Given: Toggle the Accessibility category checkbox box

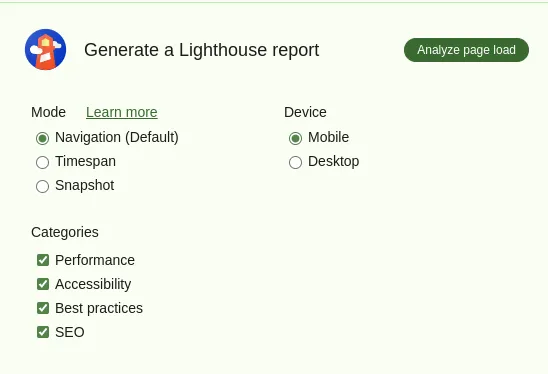Looking at the screenshot, I should pyautogui.click(x=43, y=284).
